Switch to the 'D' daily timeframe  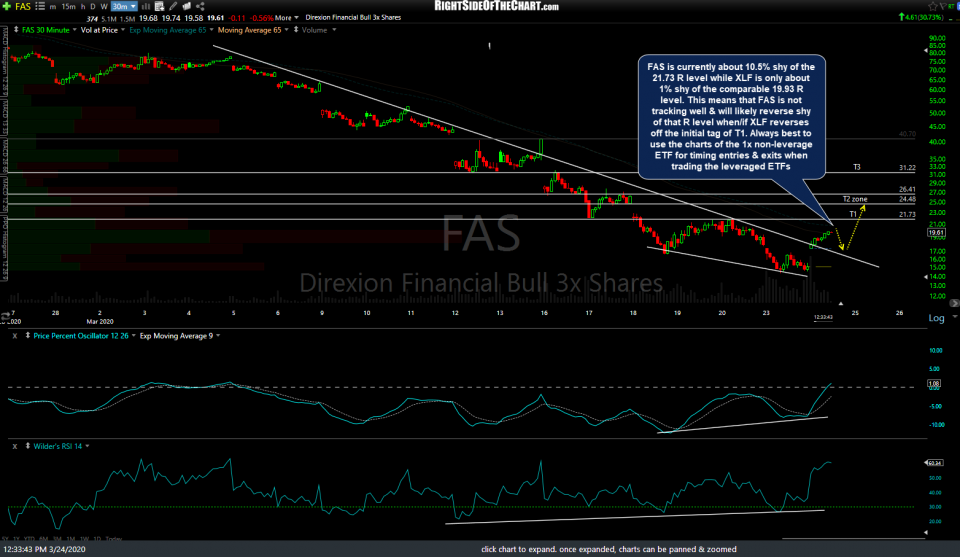pos(93,7)
